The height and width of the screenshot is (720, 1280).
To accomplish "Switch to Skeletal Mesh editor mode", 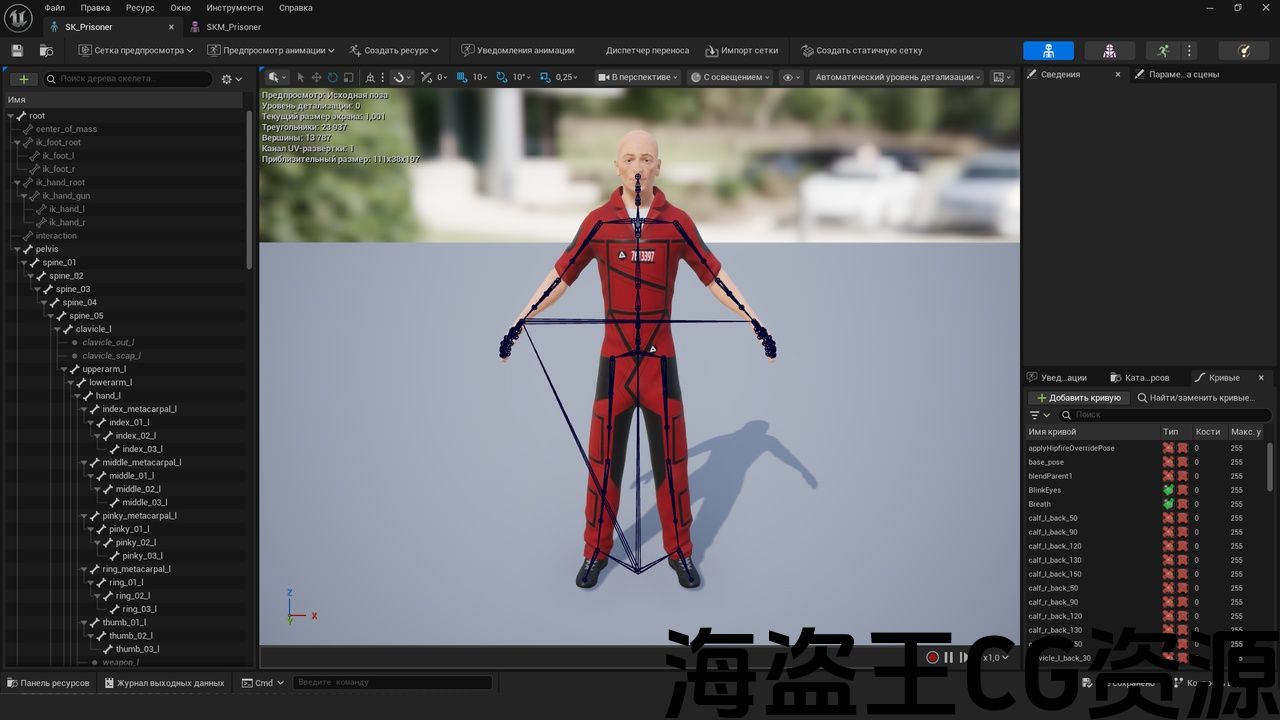I will point(1109,50).
